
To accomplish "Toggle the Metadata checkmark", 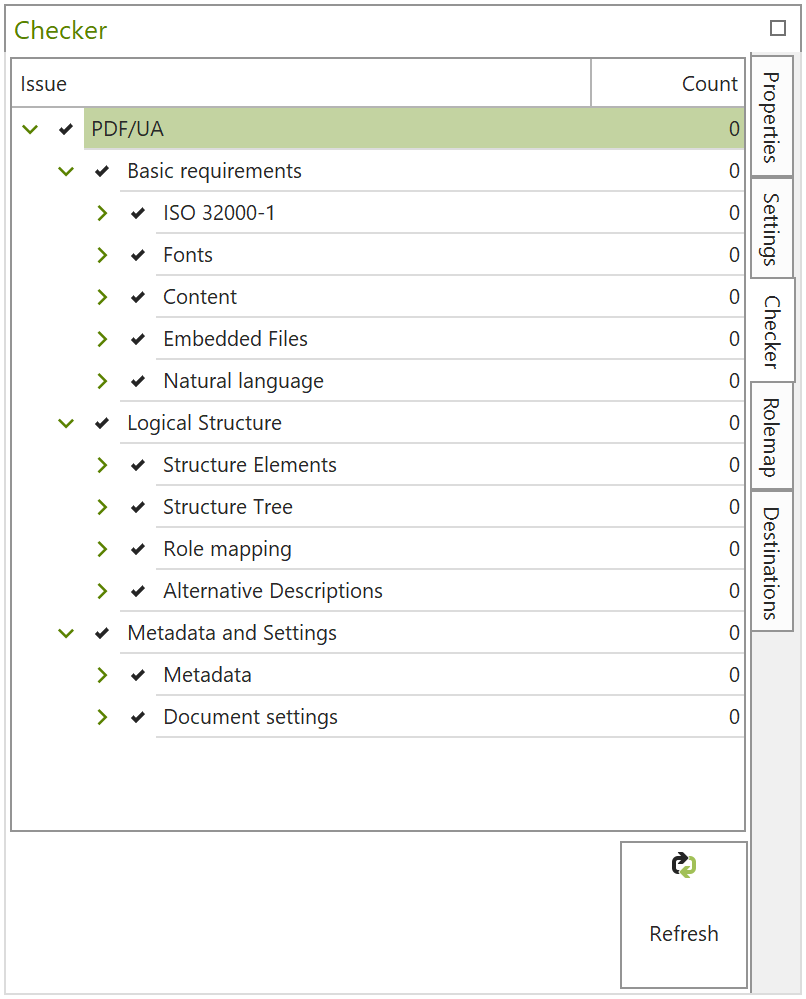I will point(138,675).
